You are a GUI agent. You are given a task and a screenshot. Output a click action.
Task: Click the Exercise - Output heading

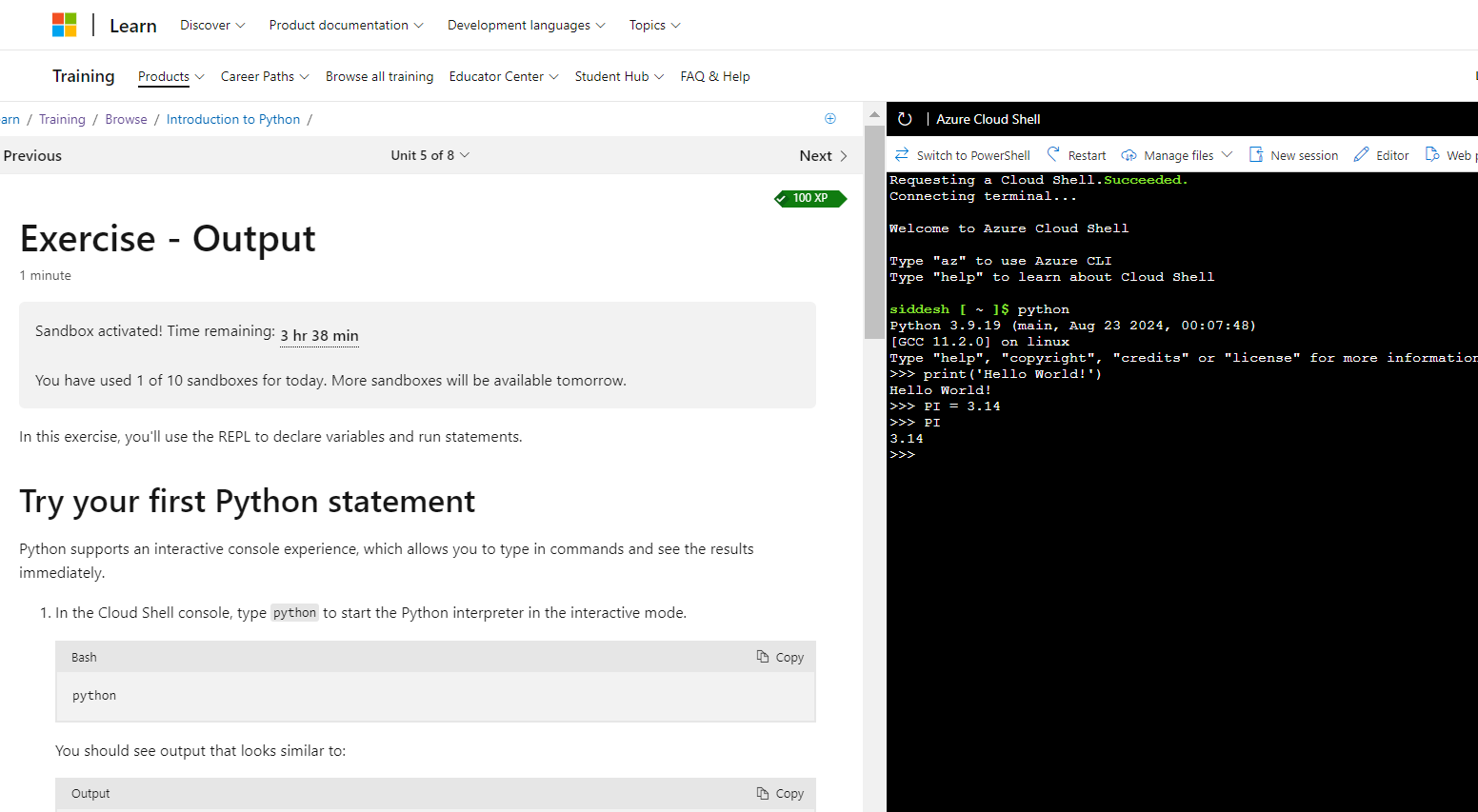[168, 238]
